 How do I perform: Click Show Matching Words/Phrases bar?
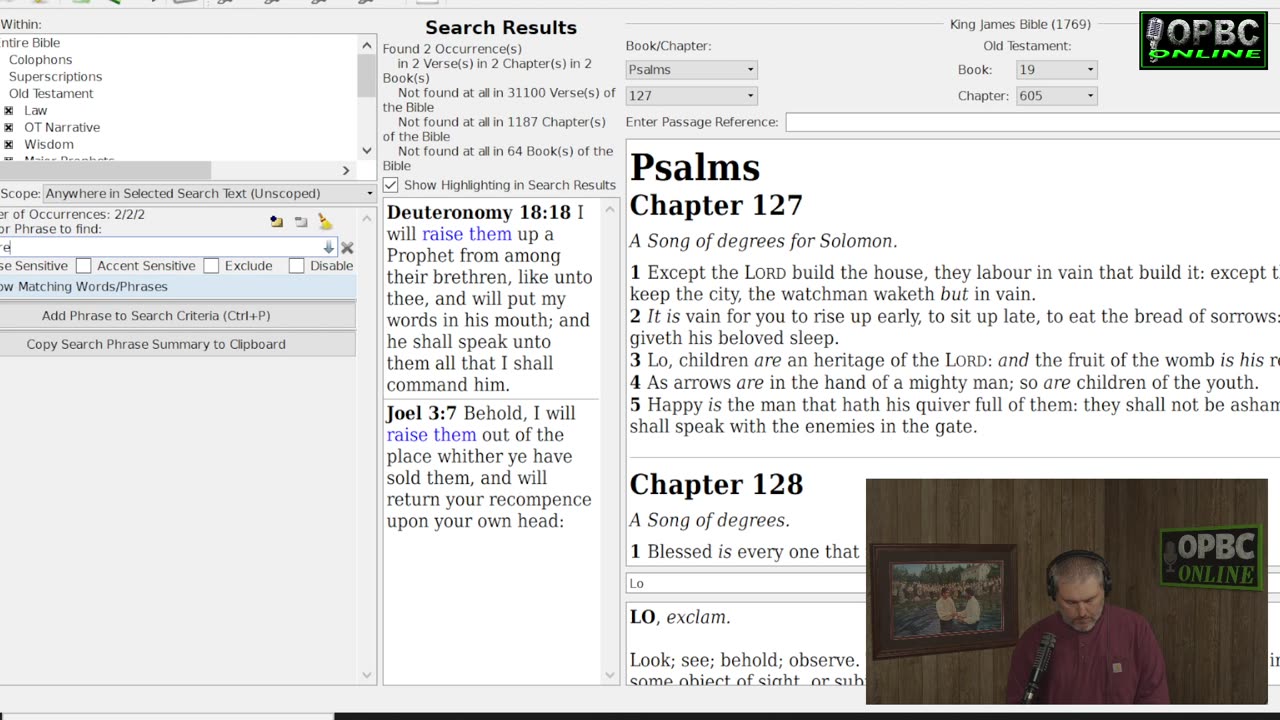(177, 287)
